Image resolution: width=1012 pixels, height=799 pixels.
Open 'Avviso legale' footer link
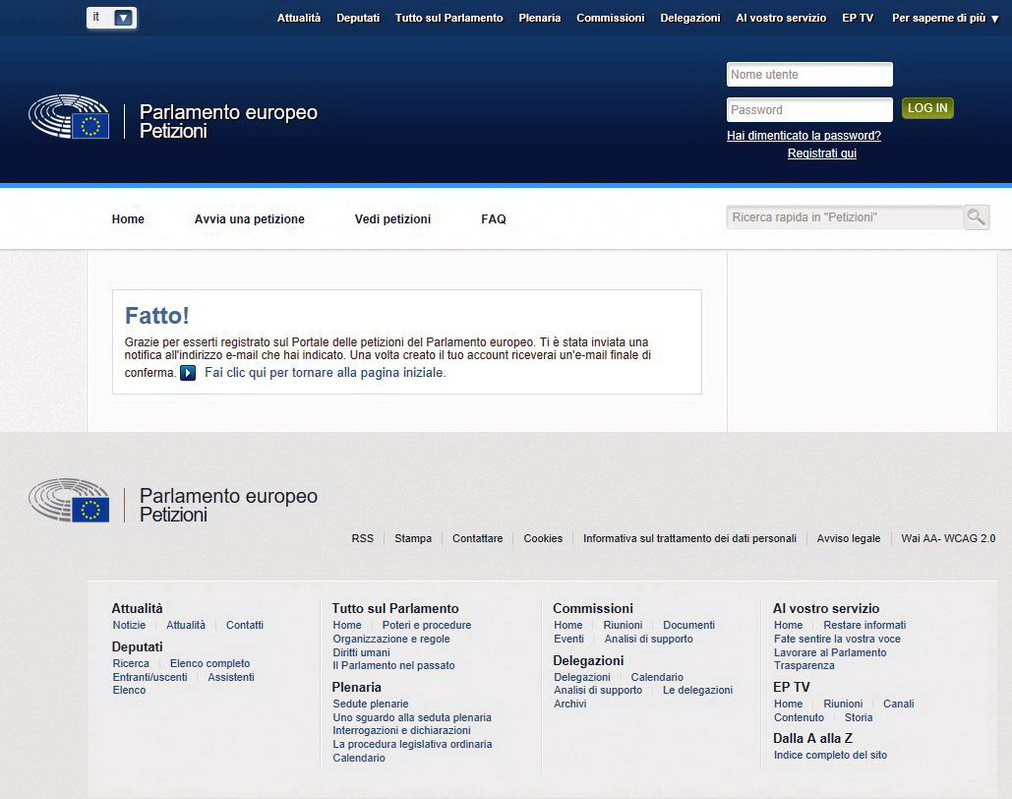[848, 538]
